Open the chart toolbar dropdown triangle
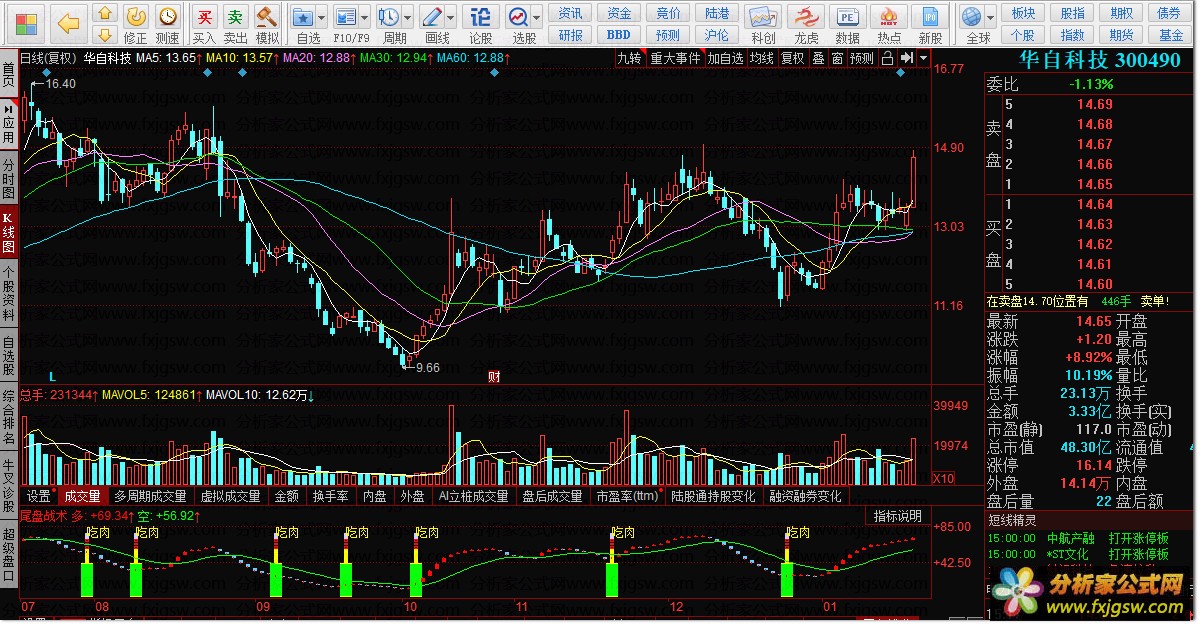 click(x=921, y=58)
